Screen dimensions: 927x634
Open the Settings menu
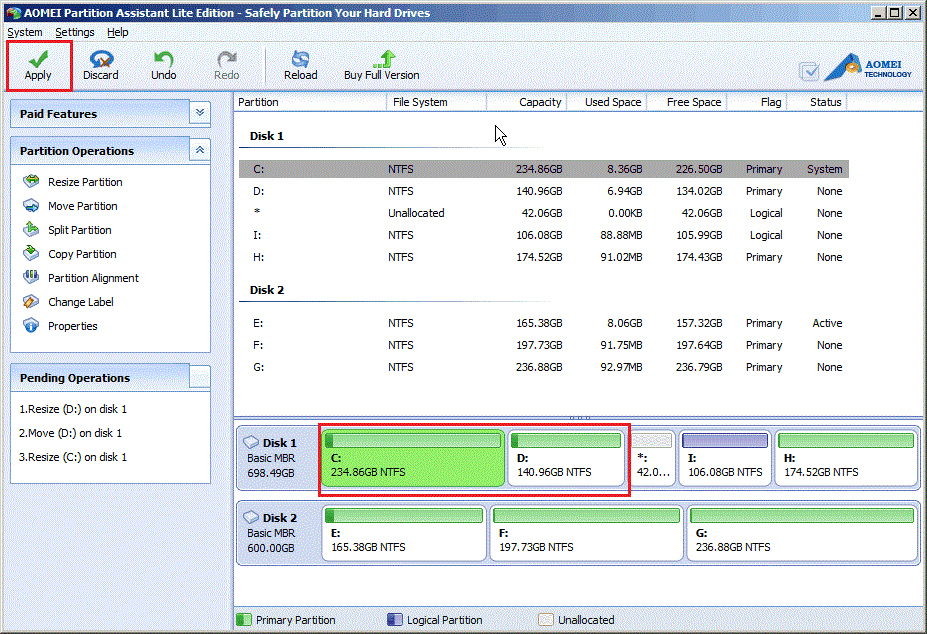click(75, 32)
